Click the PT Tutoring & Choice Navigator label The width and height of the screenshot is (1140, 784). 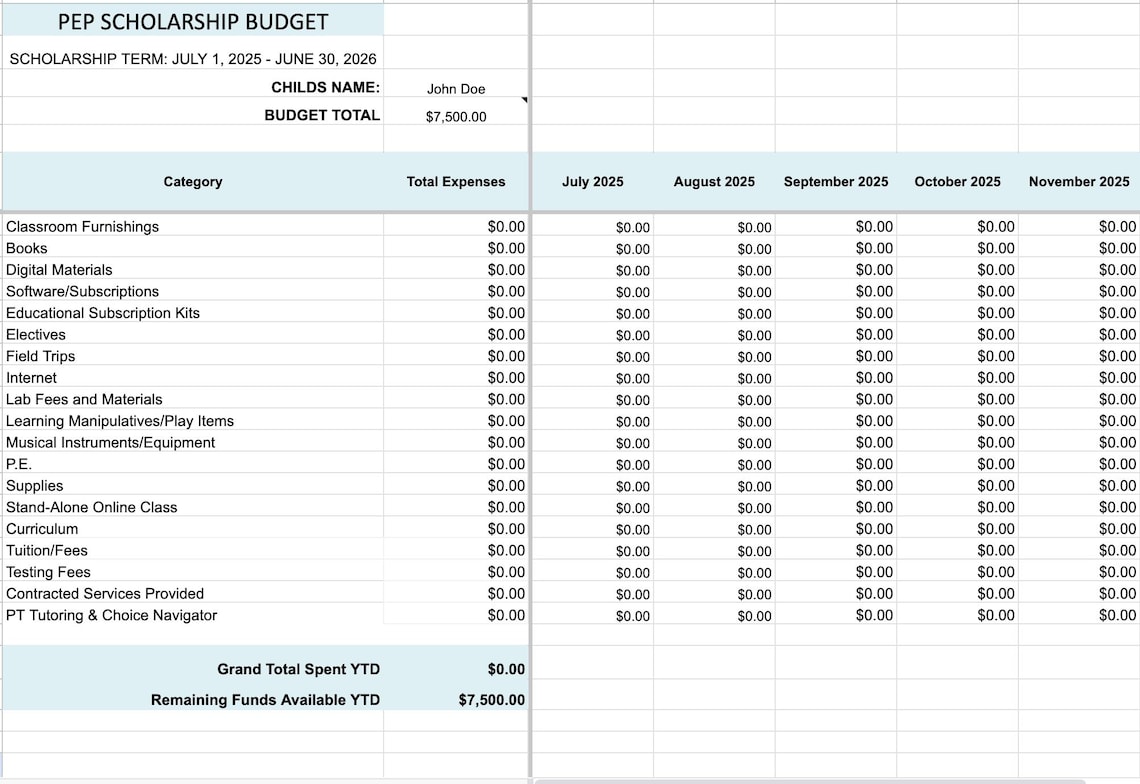click(x=109, y=615)
